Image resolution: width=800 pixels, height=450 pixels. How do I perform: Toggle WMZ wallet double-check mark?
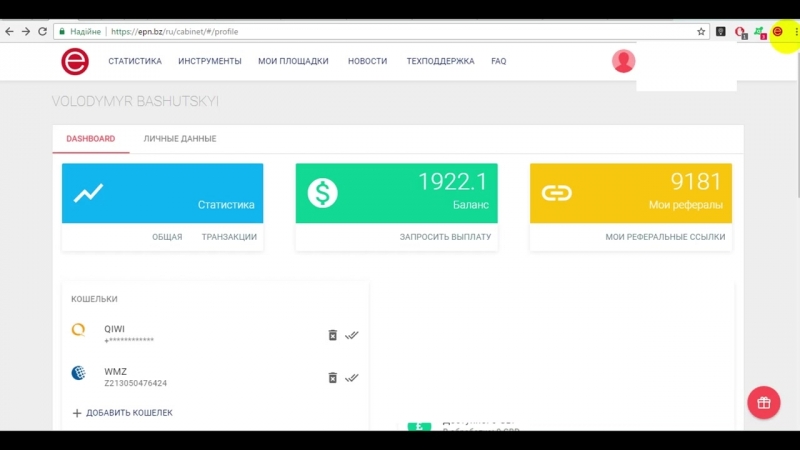352,378
